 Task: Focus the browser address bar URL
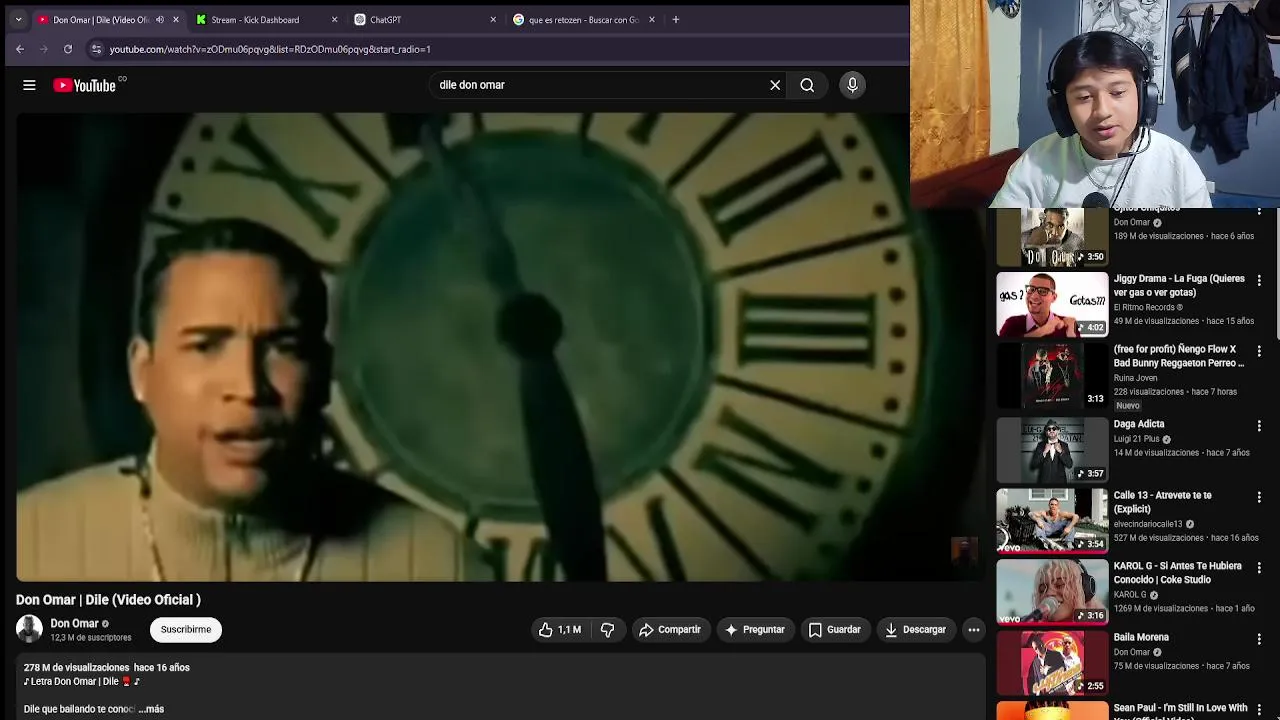270,49
